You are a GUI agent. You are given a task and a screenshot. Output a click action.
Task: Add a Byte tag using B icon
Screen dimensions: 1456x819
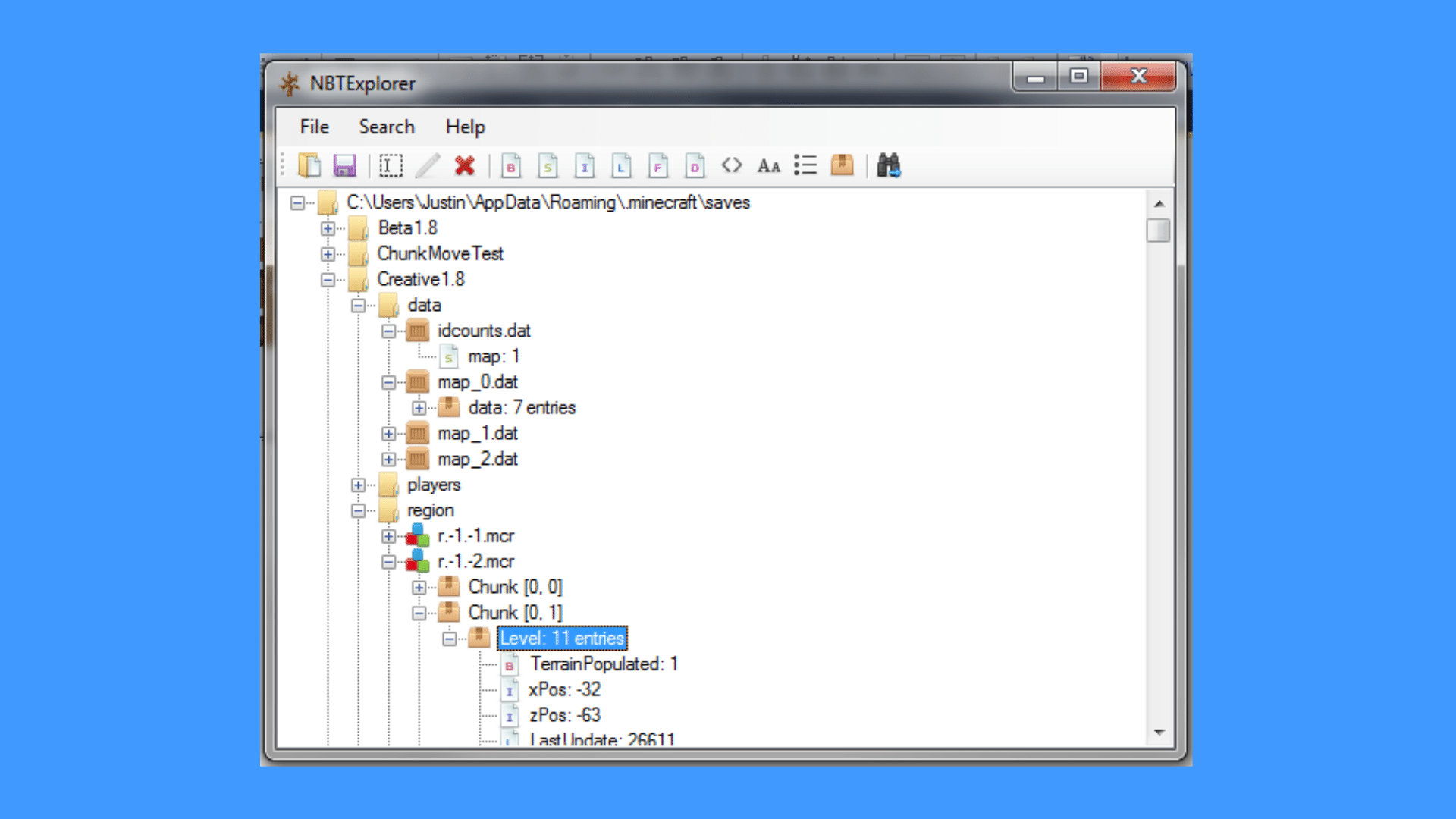pos(511,165)
